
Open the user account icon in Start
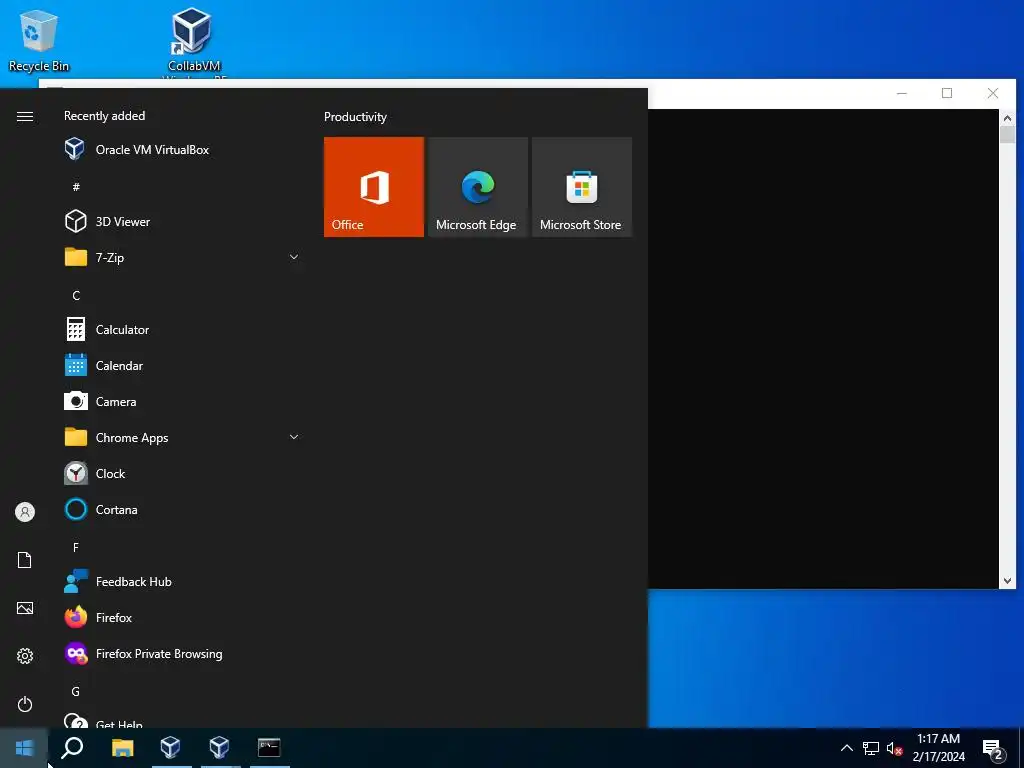click(25, 512)
